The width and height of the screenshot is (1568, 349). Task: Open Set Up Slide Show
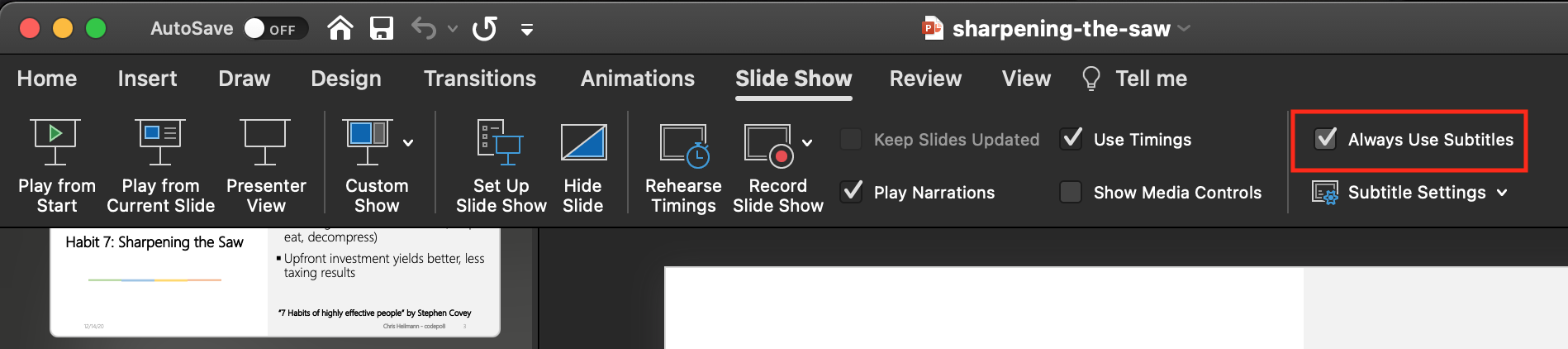500,141
